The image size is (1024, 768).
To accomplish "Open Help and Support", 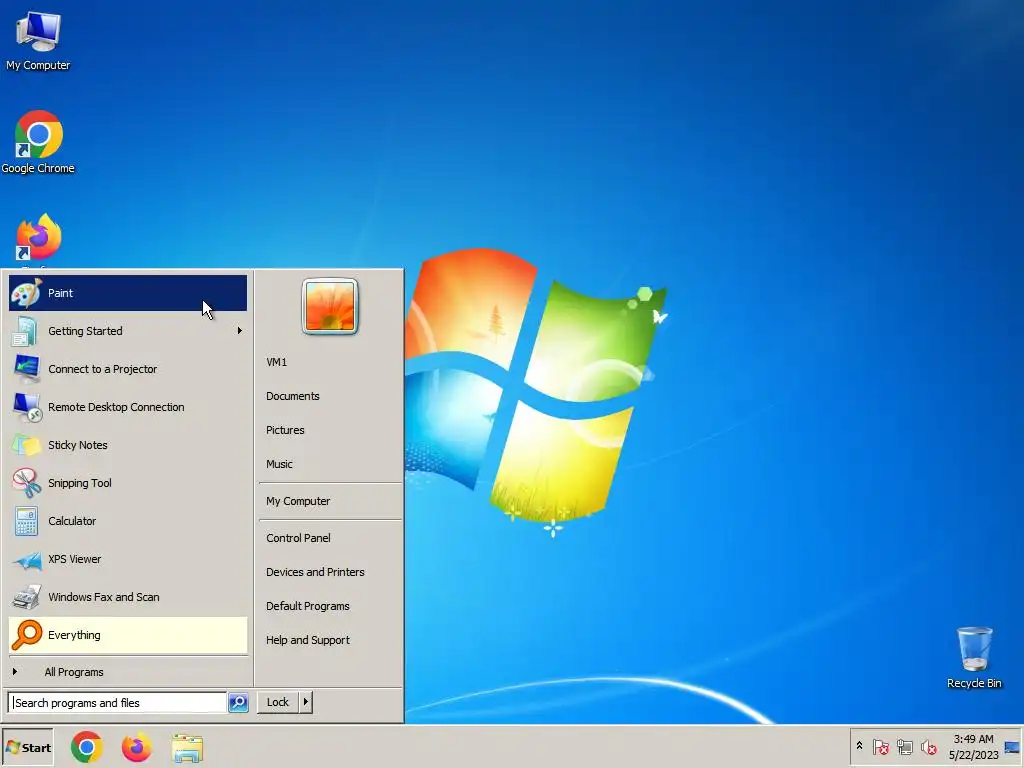I will click(x=308, y=640).
